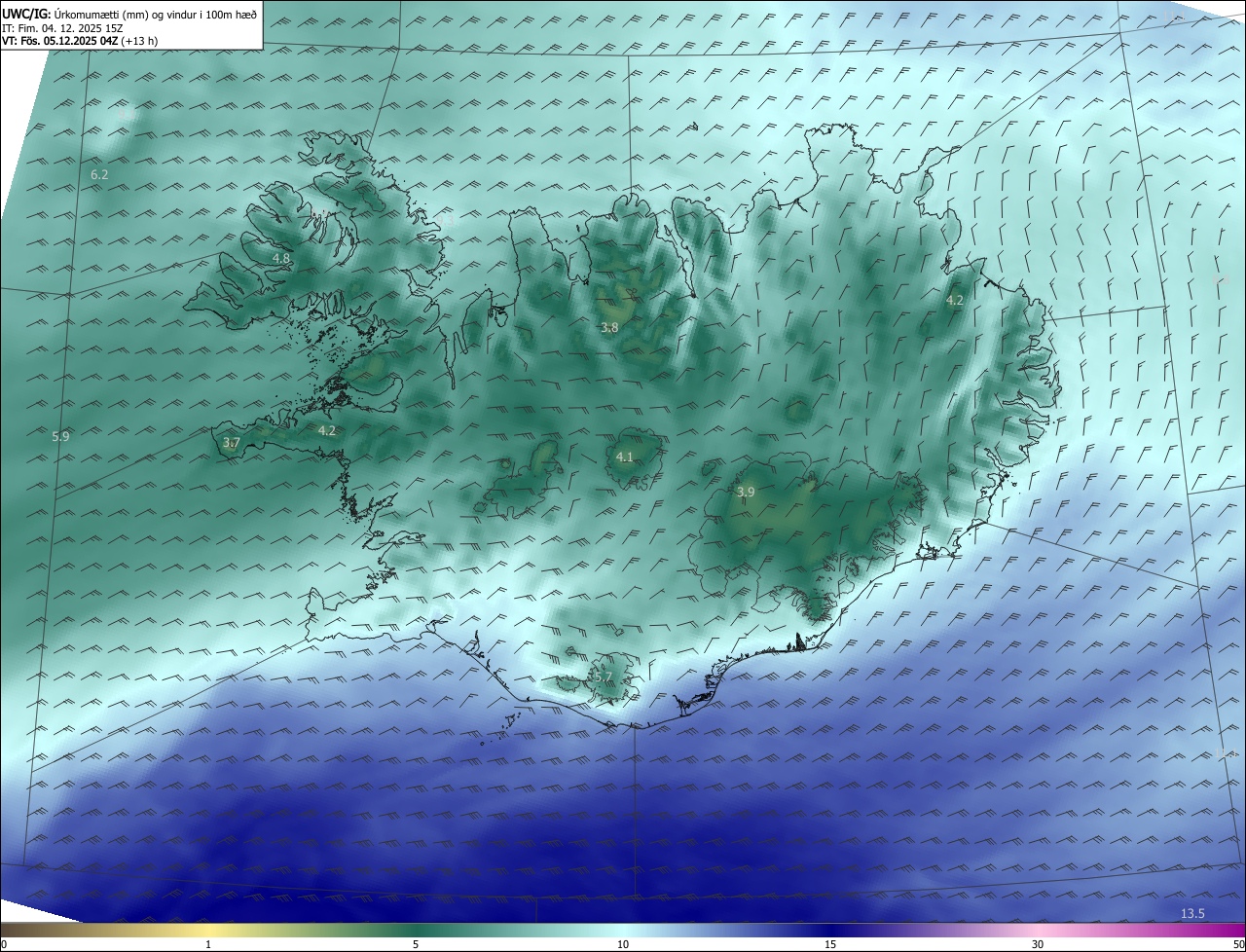Click the colorbar tick label 50
1246x952 pixels.
1238,944
